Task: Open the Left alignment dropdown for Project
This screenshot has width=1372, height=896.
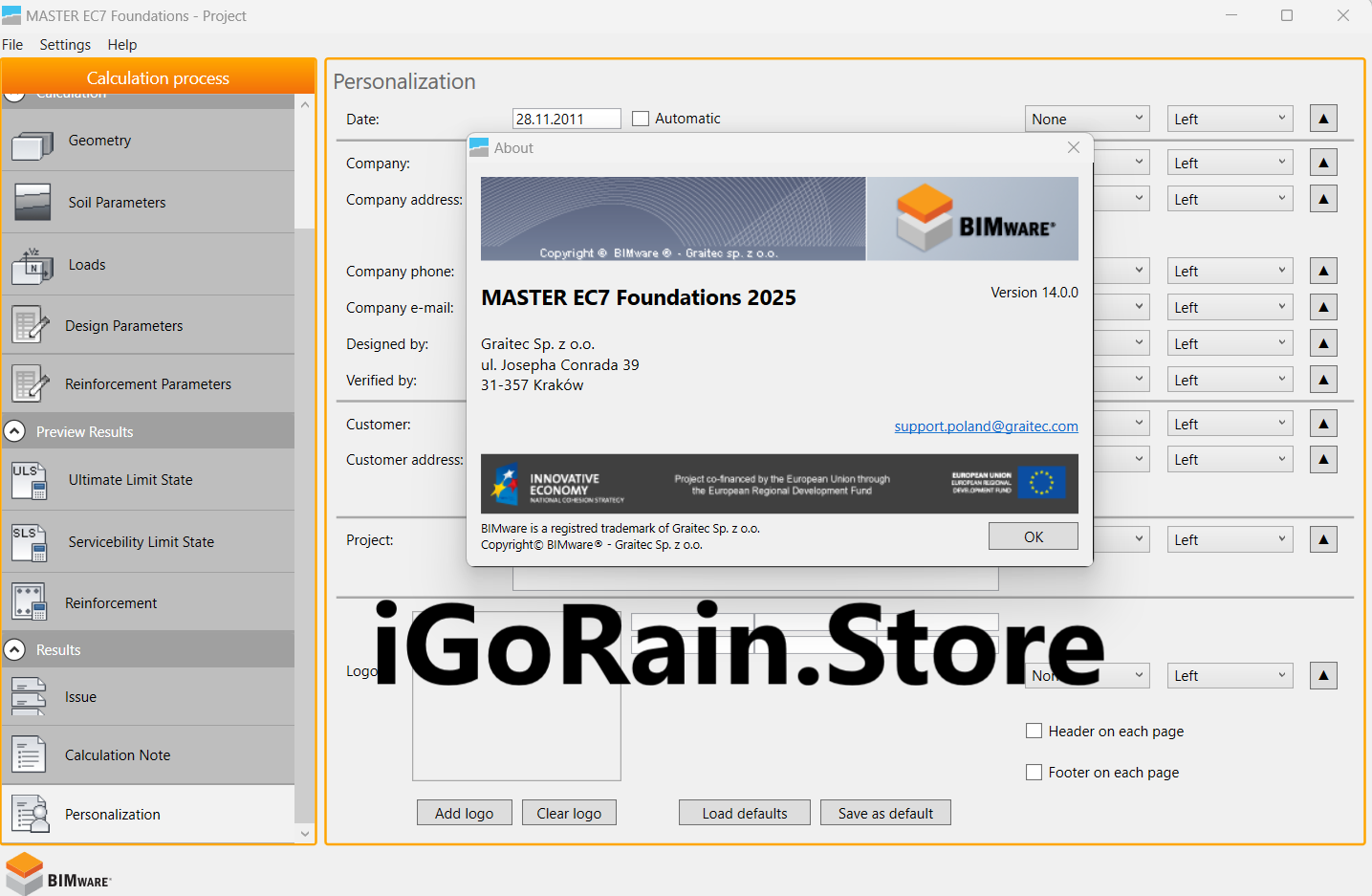Action: pyautogui.click(x=1230, y=540)
